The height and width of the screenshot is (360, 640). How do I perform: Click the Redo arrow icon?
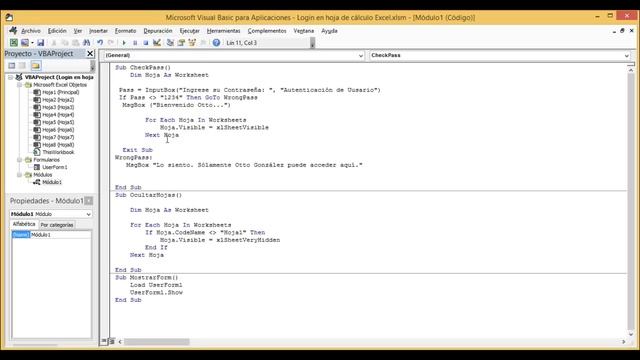coord(111,42)
